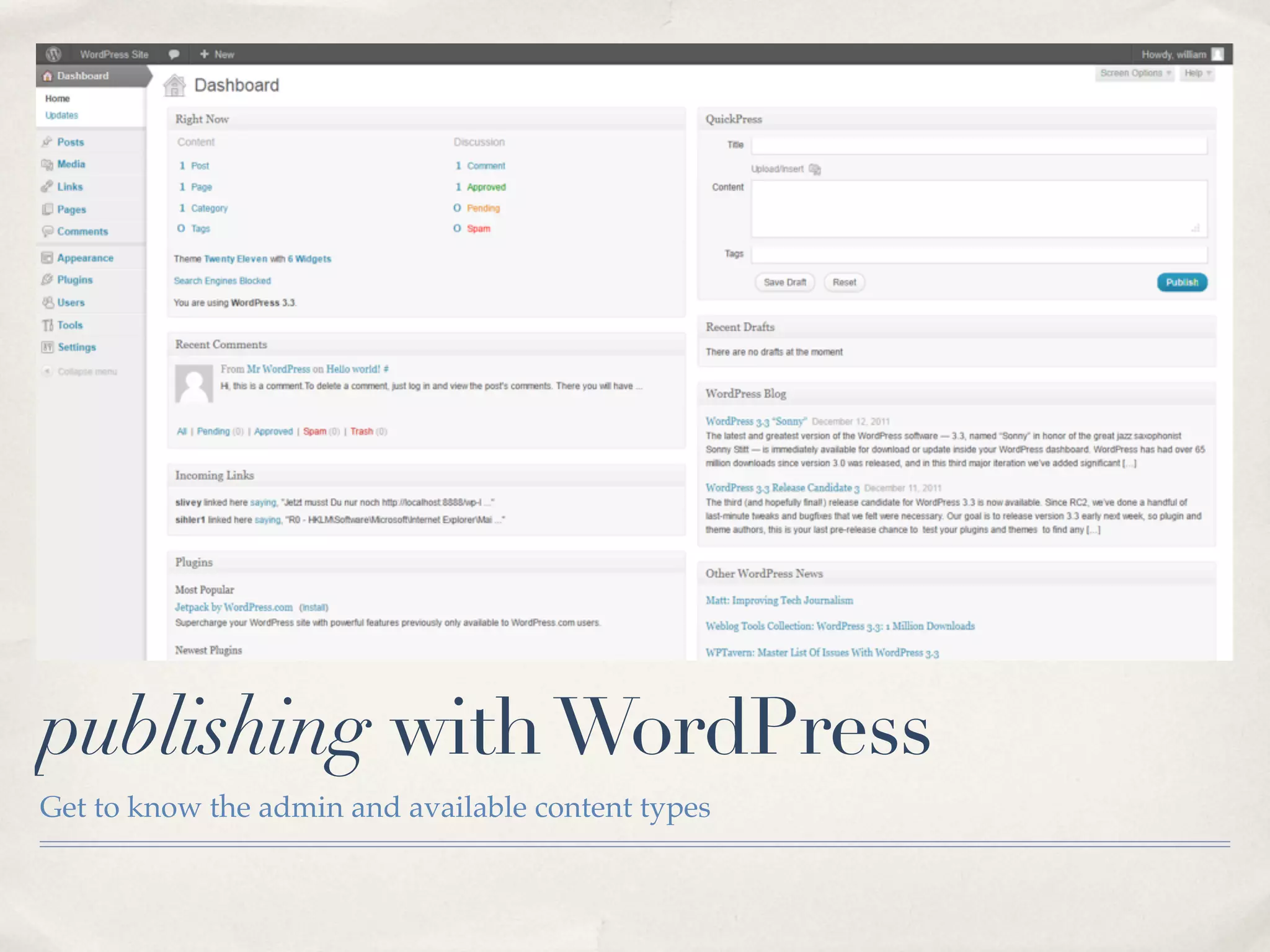This screenshot has height=952, width=1270.
Task: Click the red Spam link in Discussion column
Action: coord(478,229)
